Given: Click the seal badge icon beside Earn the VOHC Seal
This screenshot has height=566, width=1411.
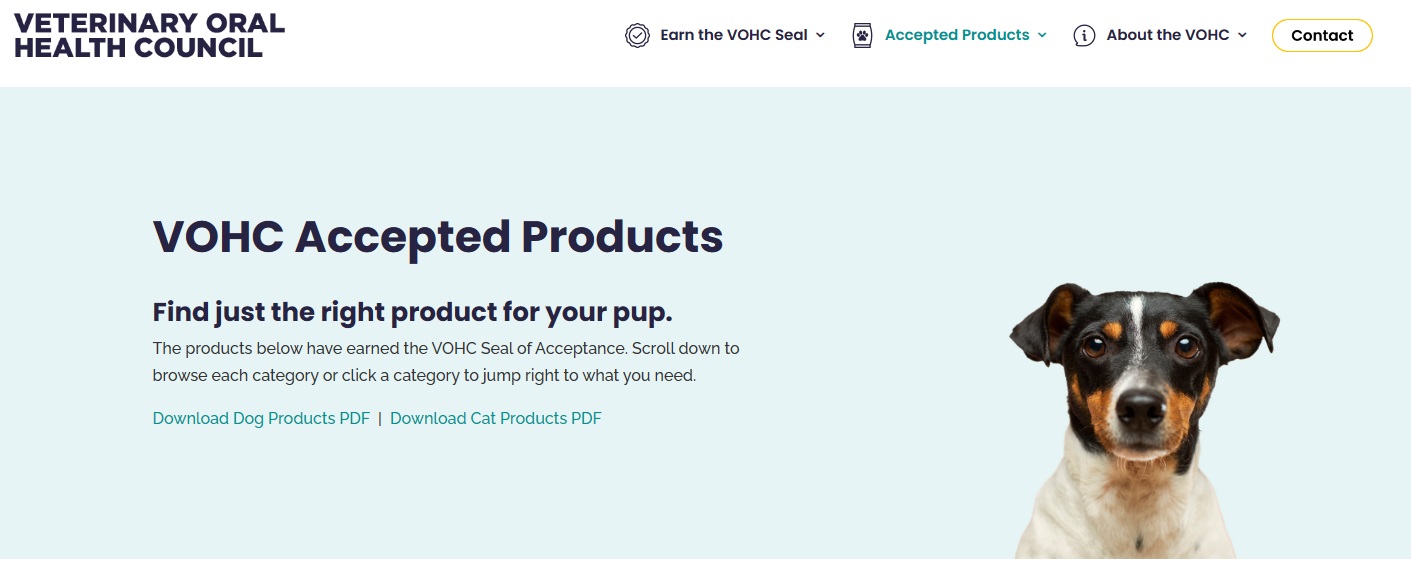Looking at the screenshot, I should click(637, 35).
